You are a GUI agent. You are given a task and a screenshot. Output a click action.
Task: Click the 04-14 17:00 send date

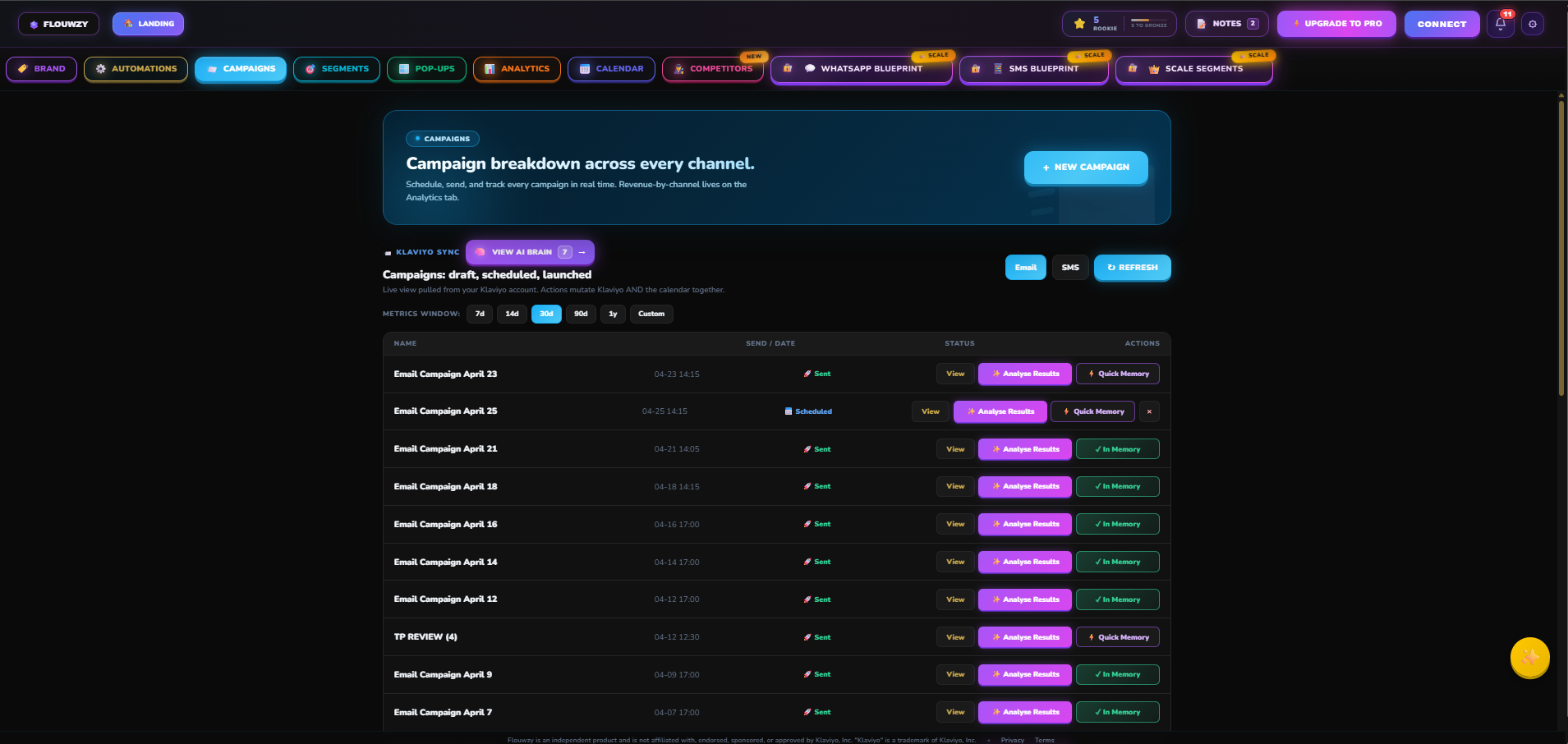[x=677, y=563]
